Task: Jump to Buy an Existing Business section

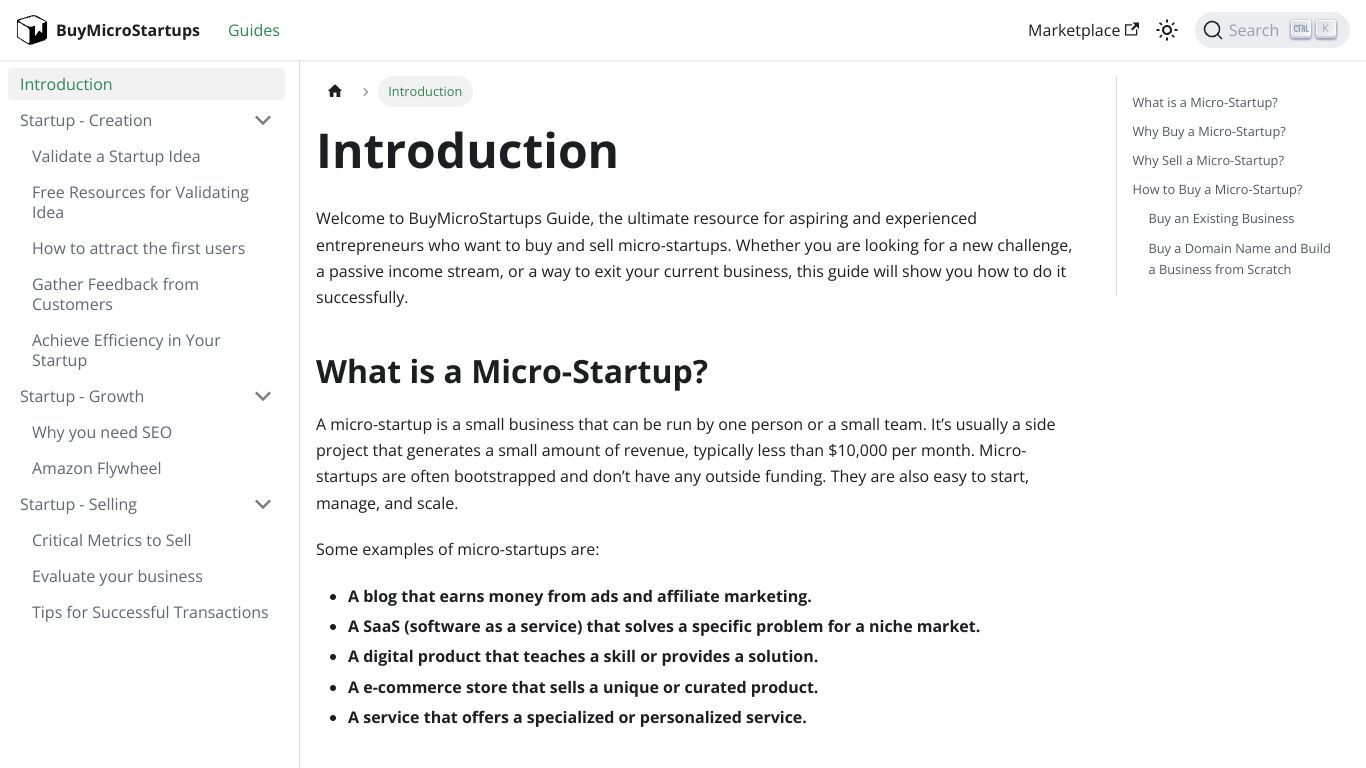Action: click(1221, 218)
